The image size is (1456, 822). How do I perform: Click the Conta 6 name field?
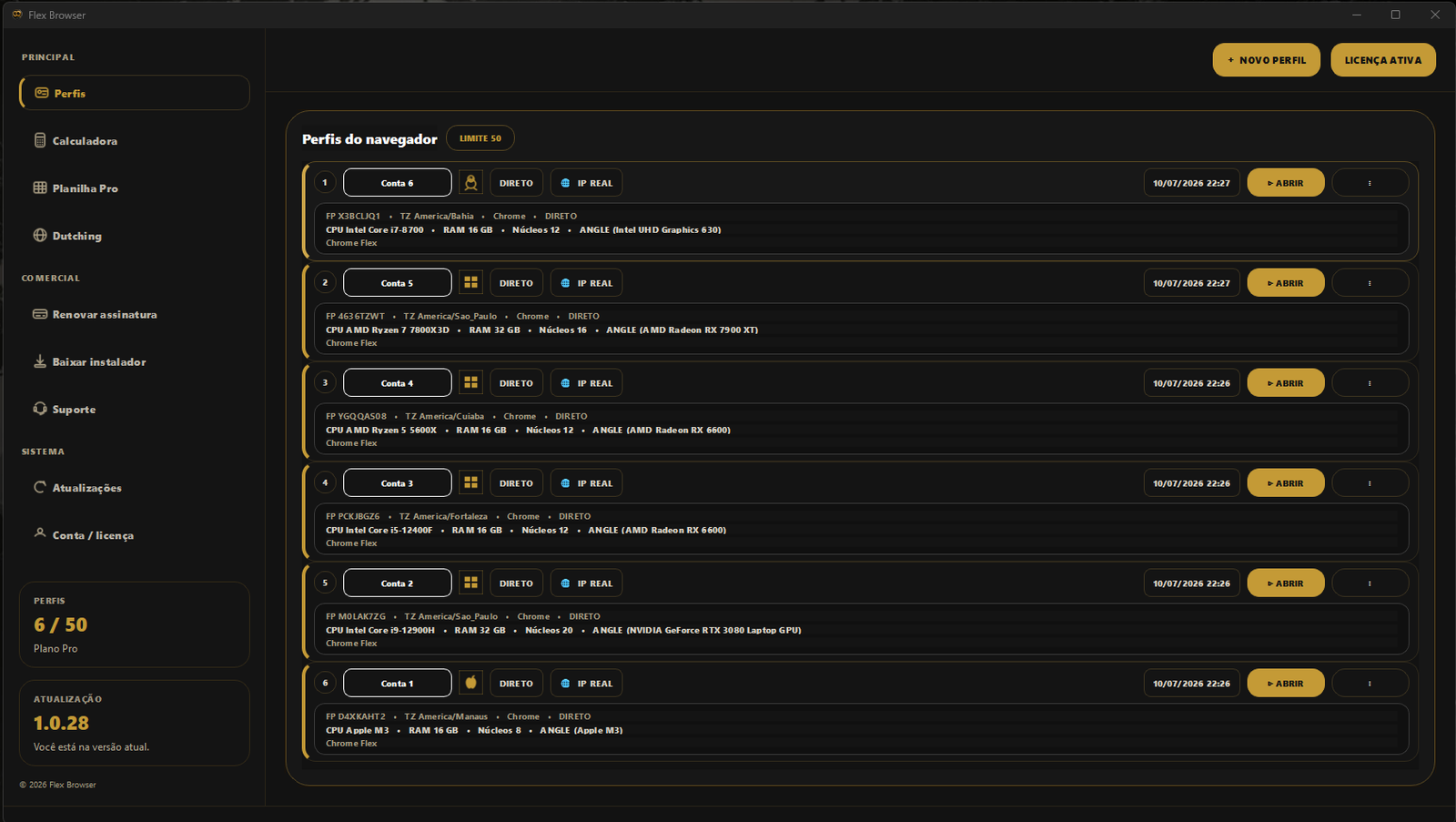[397, 183]
